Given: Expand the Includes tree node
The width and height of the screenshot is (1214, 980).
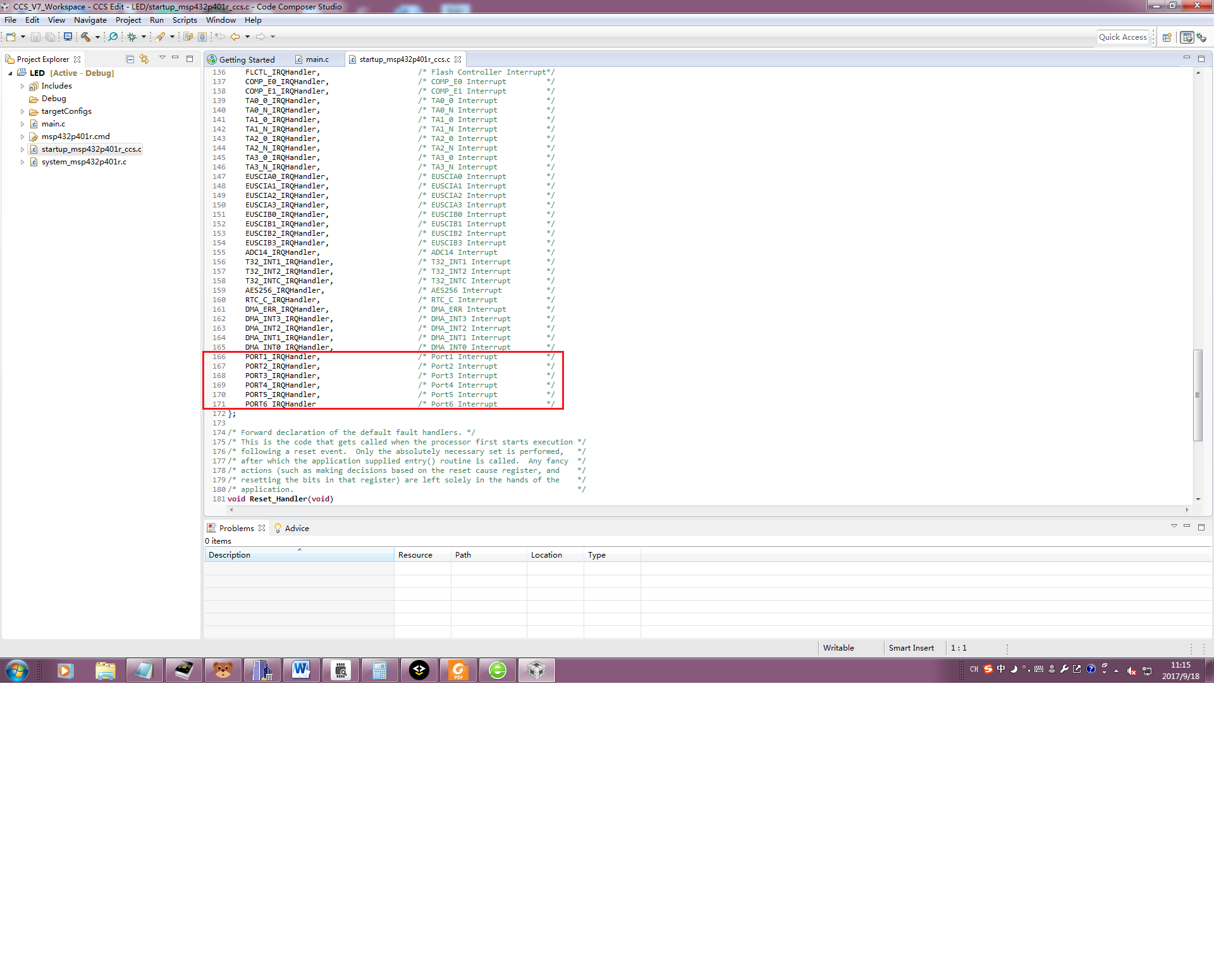Looking at the screenshot, I should point(22,86).
